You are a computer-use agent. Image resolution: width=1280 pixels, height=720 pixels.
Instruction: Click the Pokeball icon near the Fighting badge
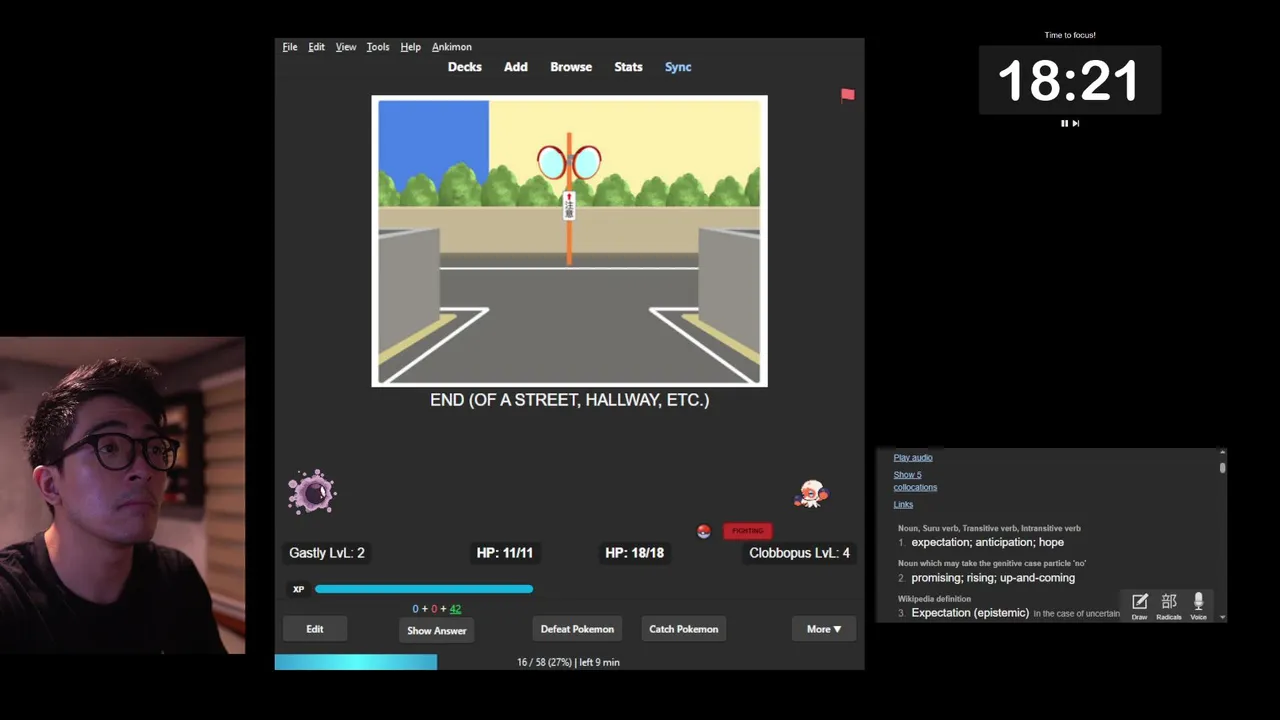(x=704, y=531)
